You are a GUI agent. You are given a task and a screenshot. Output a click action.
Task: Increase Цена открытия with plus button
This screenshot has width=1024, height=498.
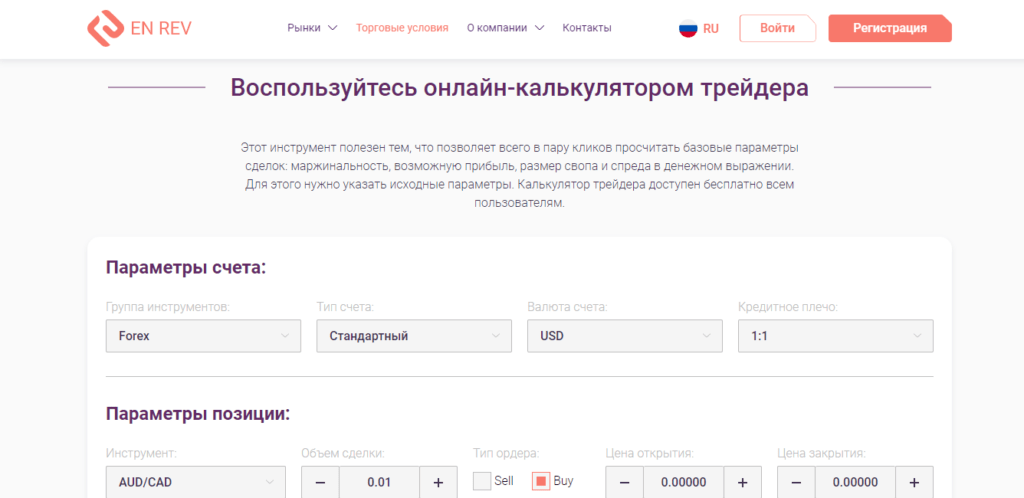pyautogui.click(x=743, y=482)
